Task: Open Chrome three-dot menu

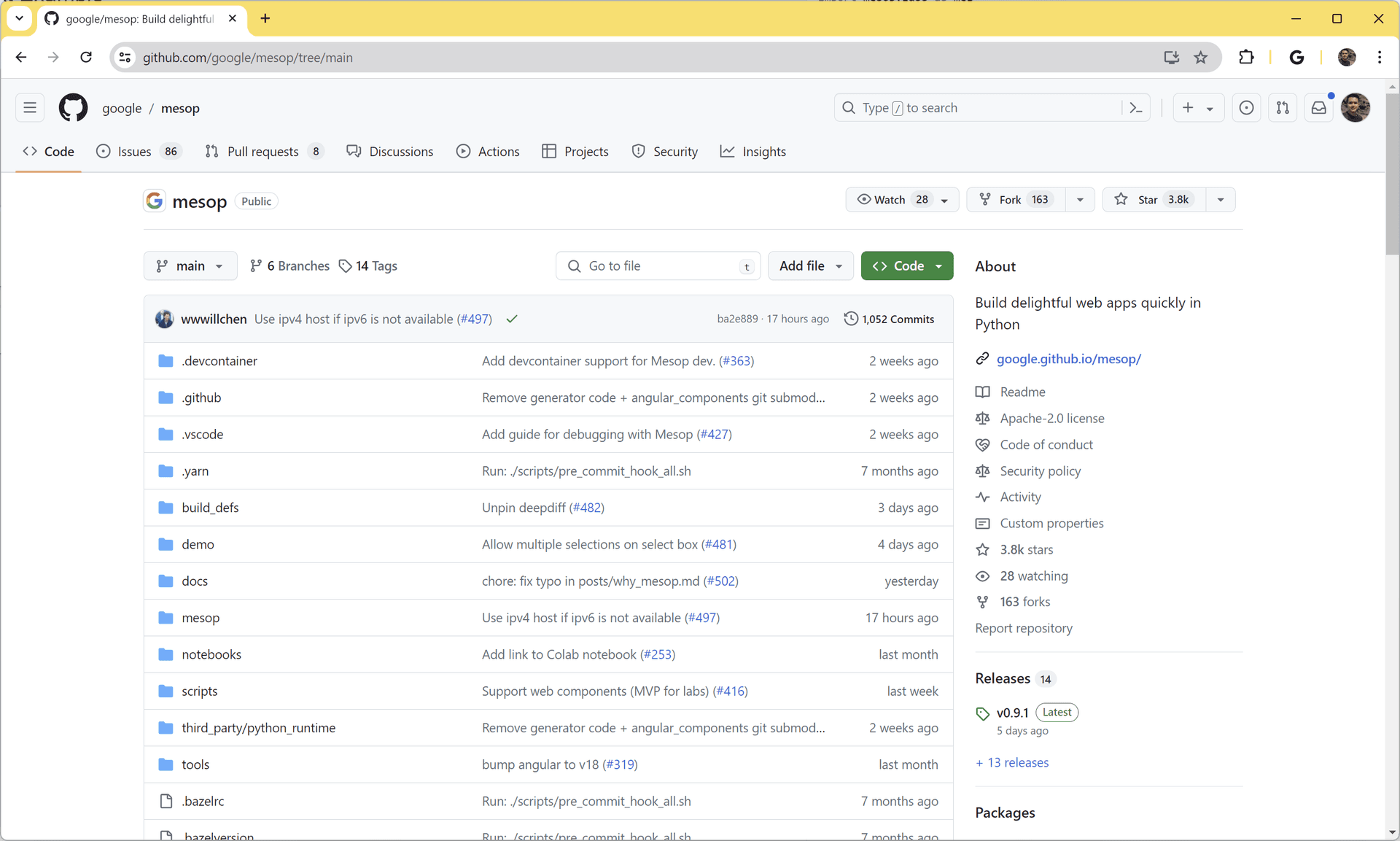Action: pyautogui.click(x=1380, y=57)
